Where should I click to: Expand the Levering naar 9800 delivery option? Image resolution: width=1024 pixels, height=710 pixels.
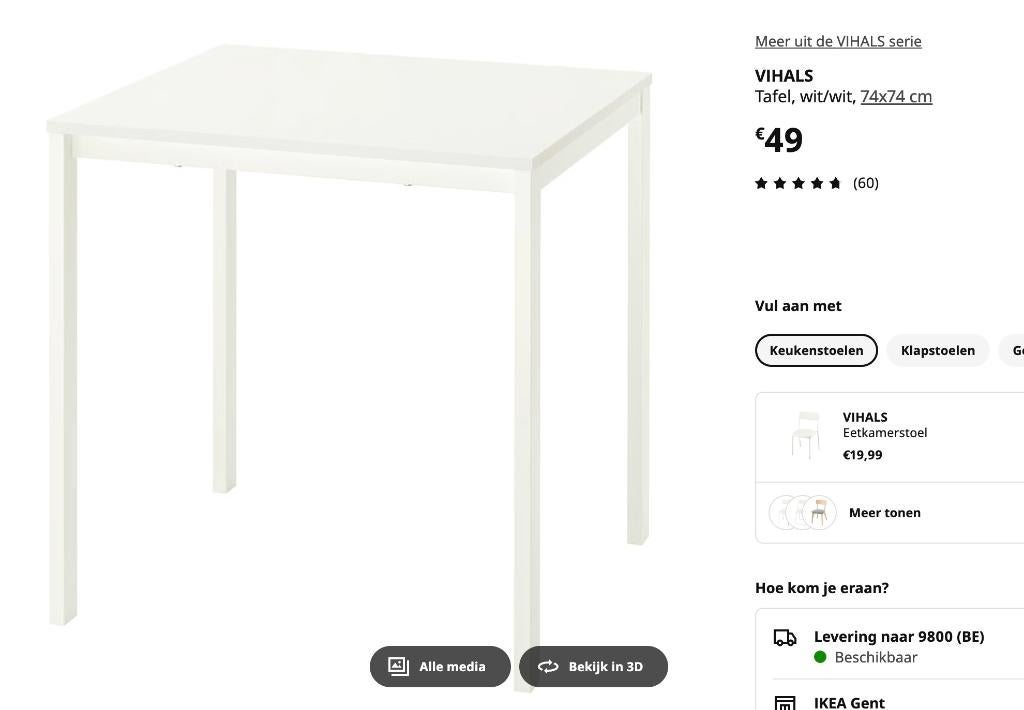[x=898, y=636]
